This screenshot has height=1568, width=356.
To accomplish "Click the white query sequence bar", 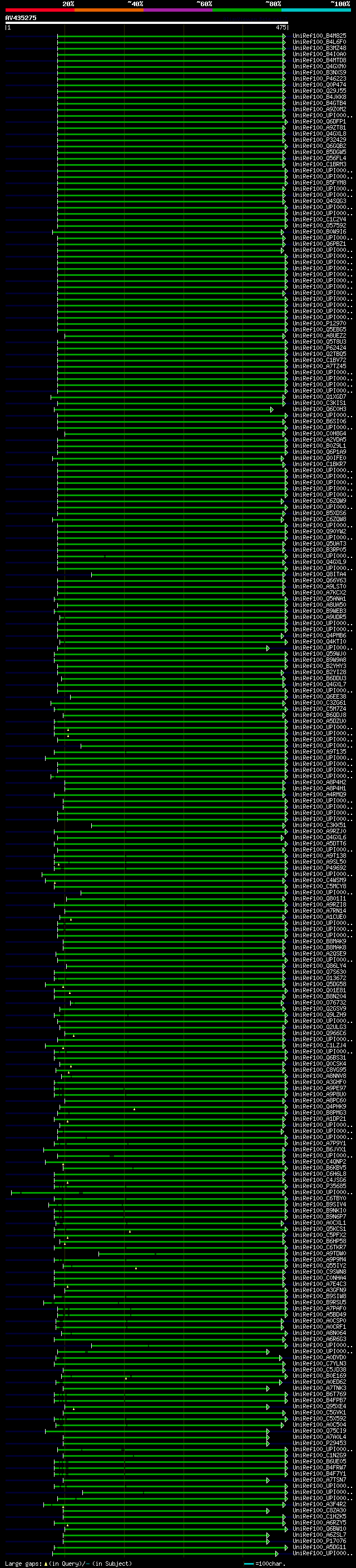I will 146,23.
